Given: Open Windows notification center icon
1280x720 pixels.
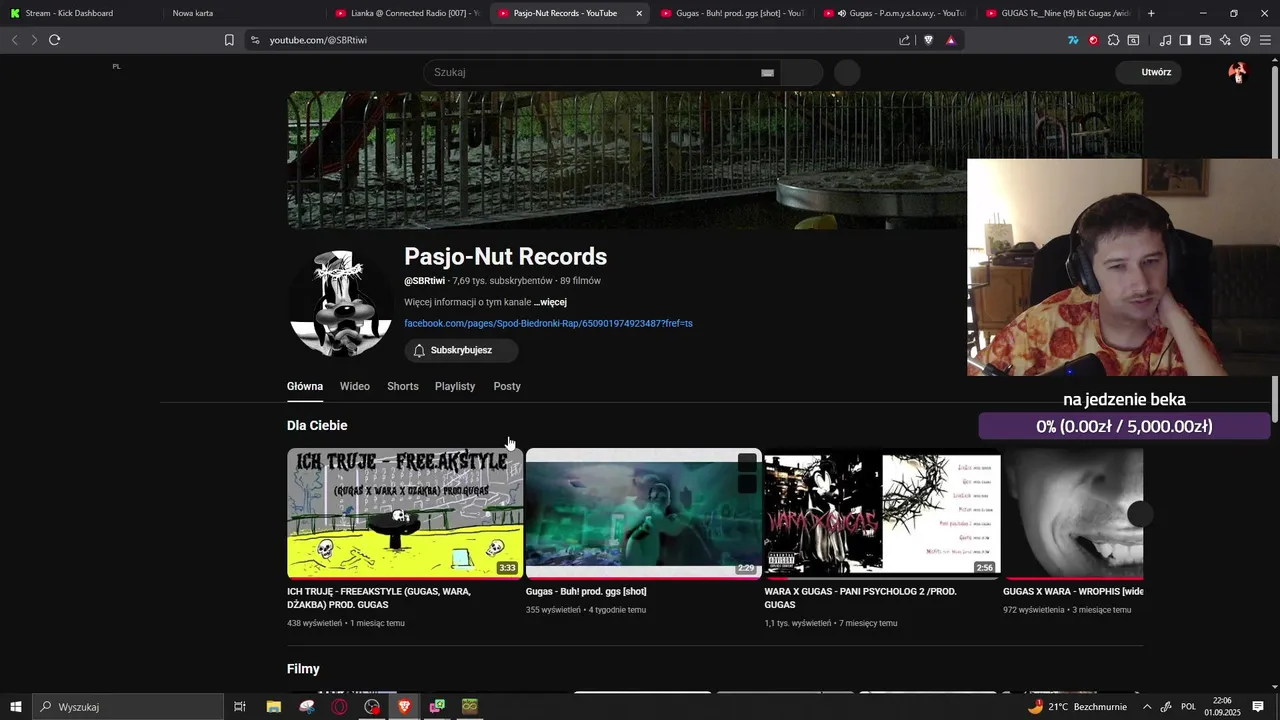Looking at the screenshot, I should 1258,707.
